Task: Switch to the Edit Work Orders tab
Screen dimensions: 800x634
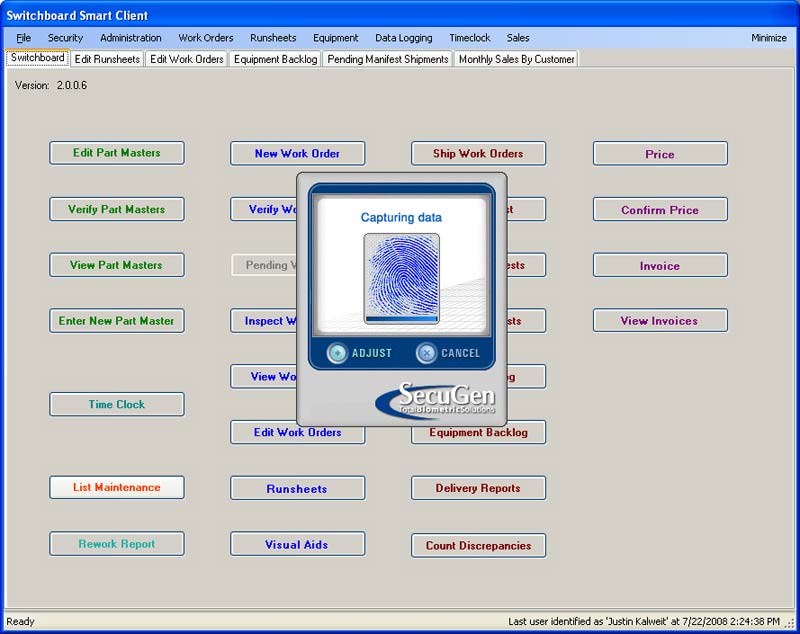Action: (x=187, y=59)
